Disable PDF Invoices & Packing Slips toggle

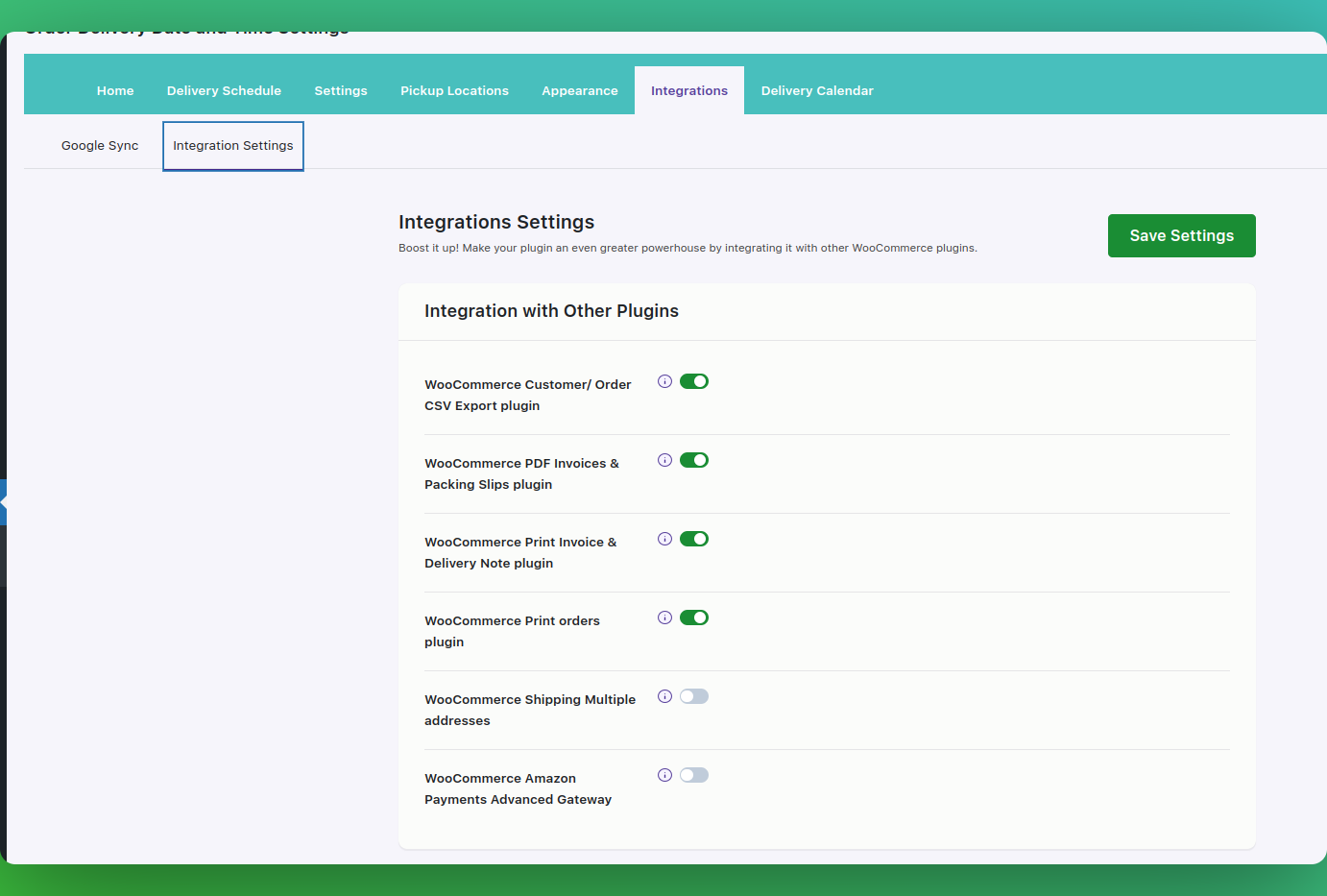click(x=694, y=460)
